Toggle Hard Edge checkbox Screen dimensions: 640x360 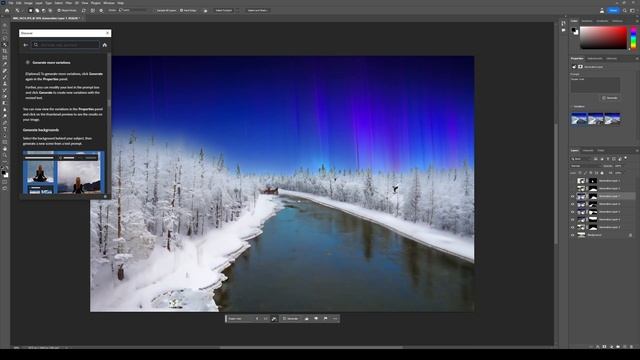coord(181,10)
